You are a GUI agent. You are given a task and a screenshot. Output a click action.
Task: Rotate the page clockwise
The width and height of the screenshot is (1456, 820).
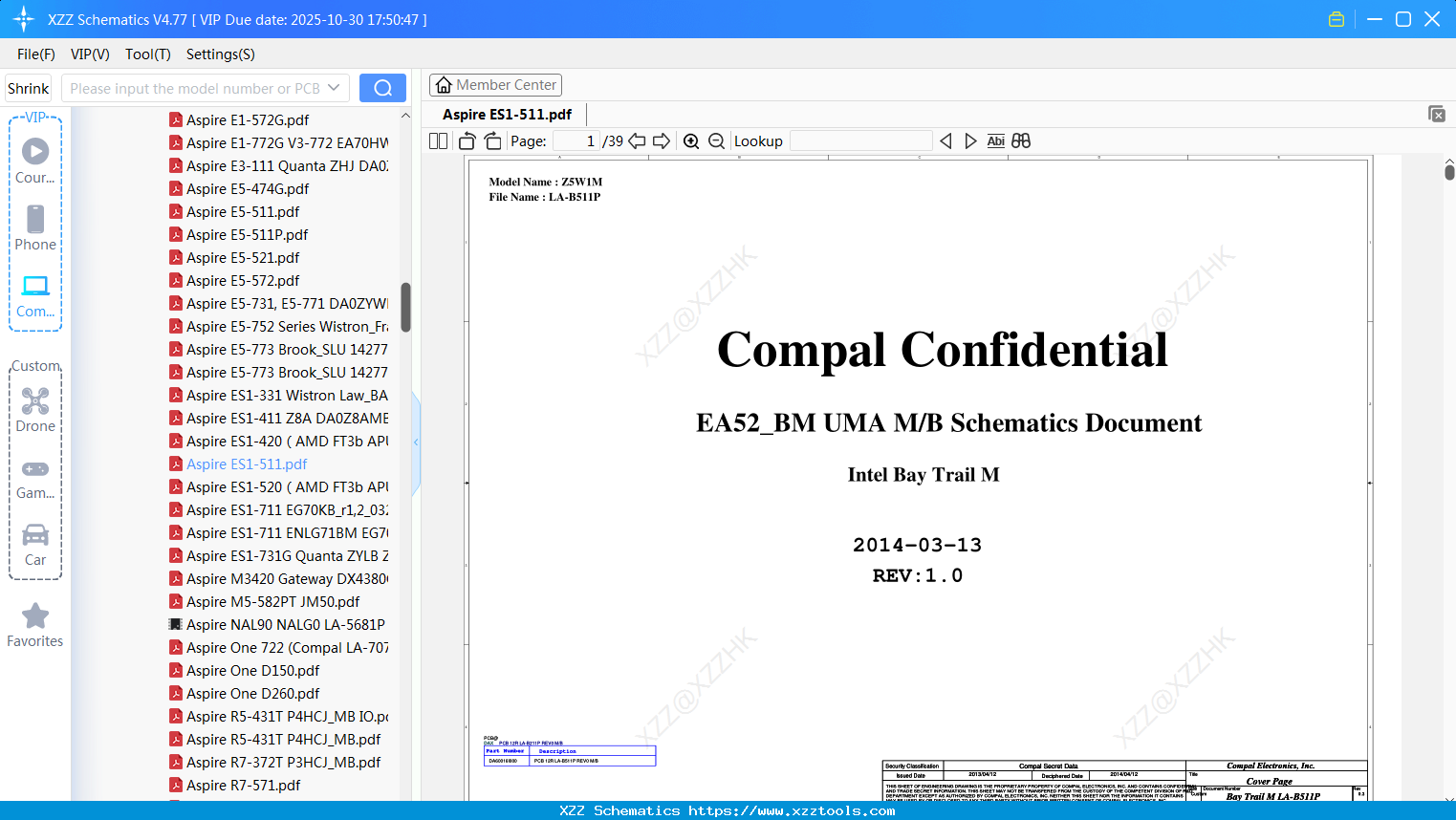pos(493,141)
